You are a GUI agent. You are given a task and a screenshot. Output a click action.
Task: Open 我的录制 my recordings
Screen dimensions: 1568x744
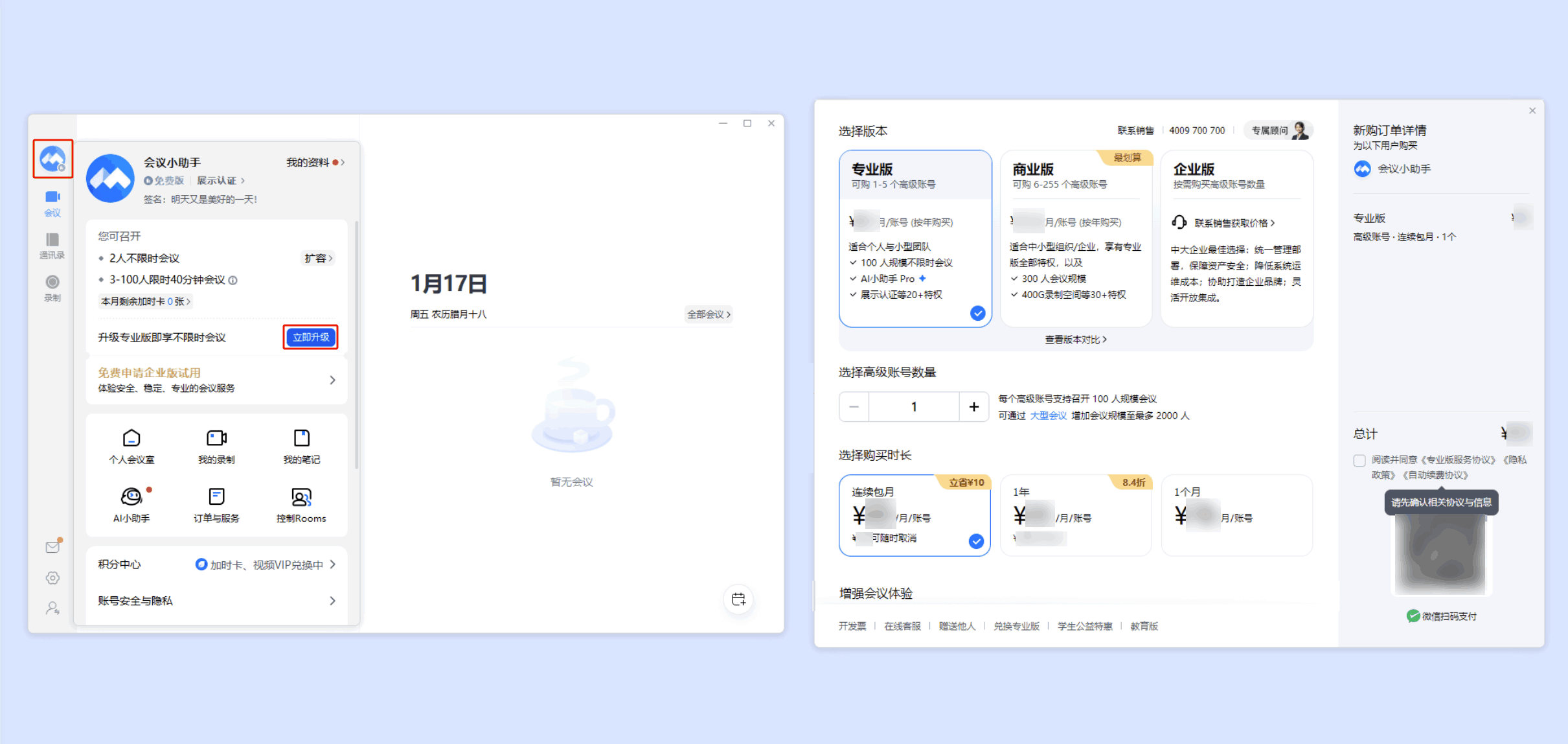[216, 447]
